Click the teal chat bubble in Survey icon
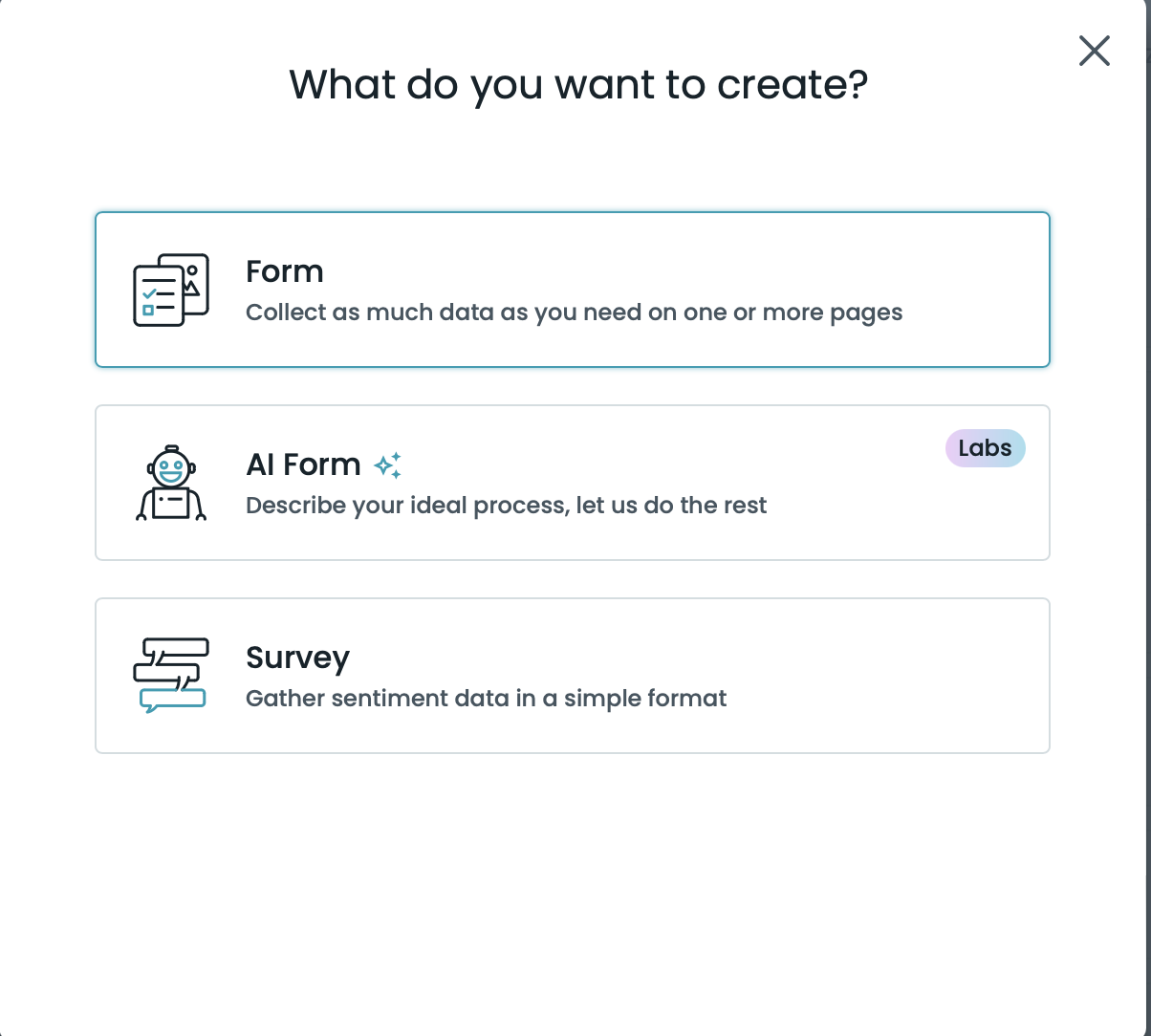Viewport: 1151px width, 1036px height. pos(172,700)
